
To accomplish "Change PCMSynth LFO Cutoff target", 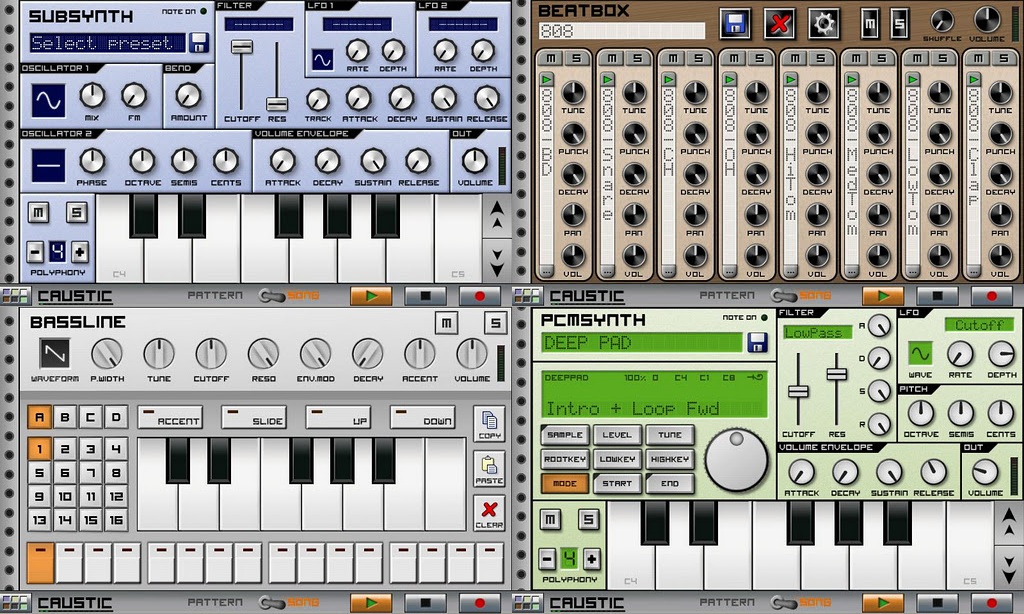I will [979, 325].
